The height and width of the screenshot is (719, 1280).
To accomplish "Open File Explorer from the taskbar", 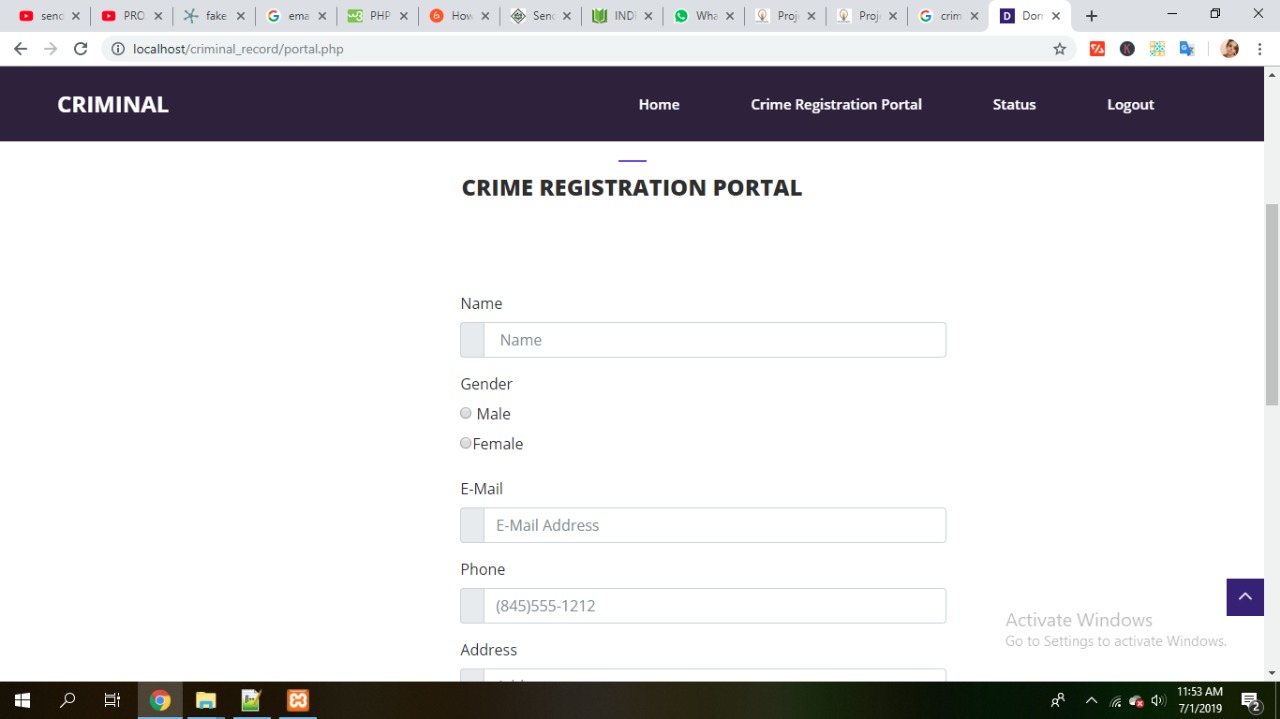I will [x=206, y=700].
